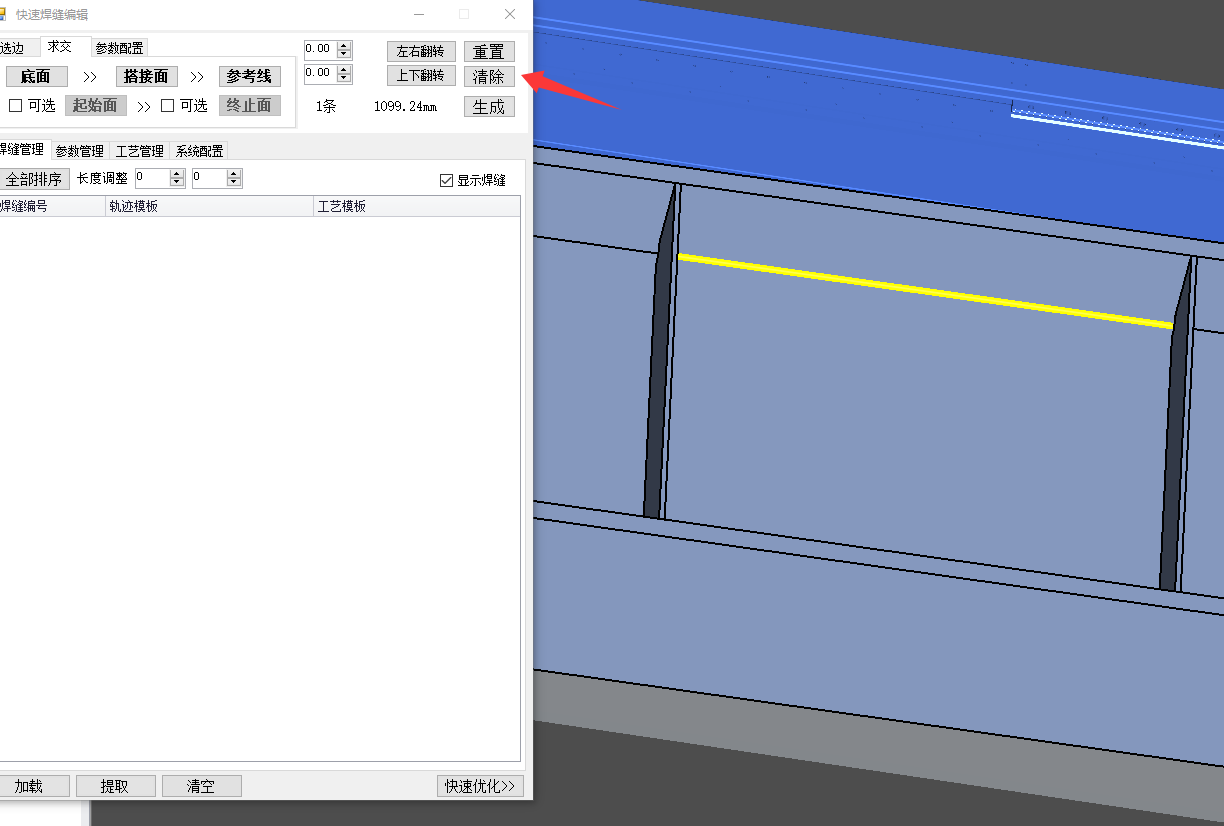Expand the 快速优化>> panel

pyautogui.click(x=480, y=785)
